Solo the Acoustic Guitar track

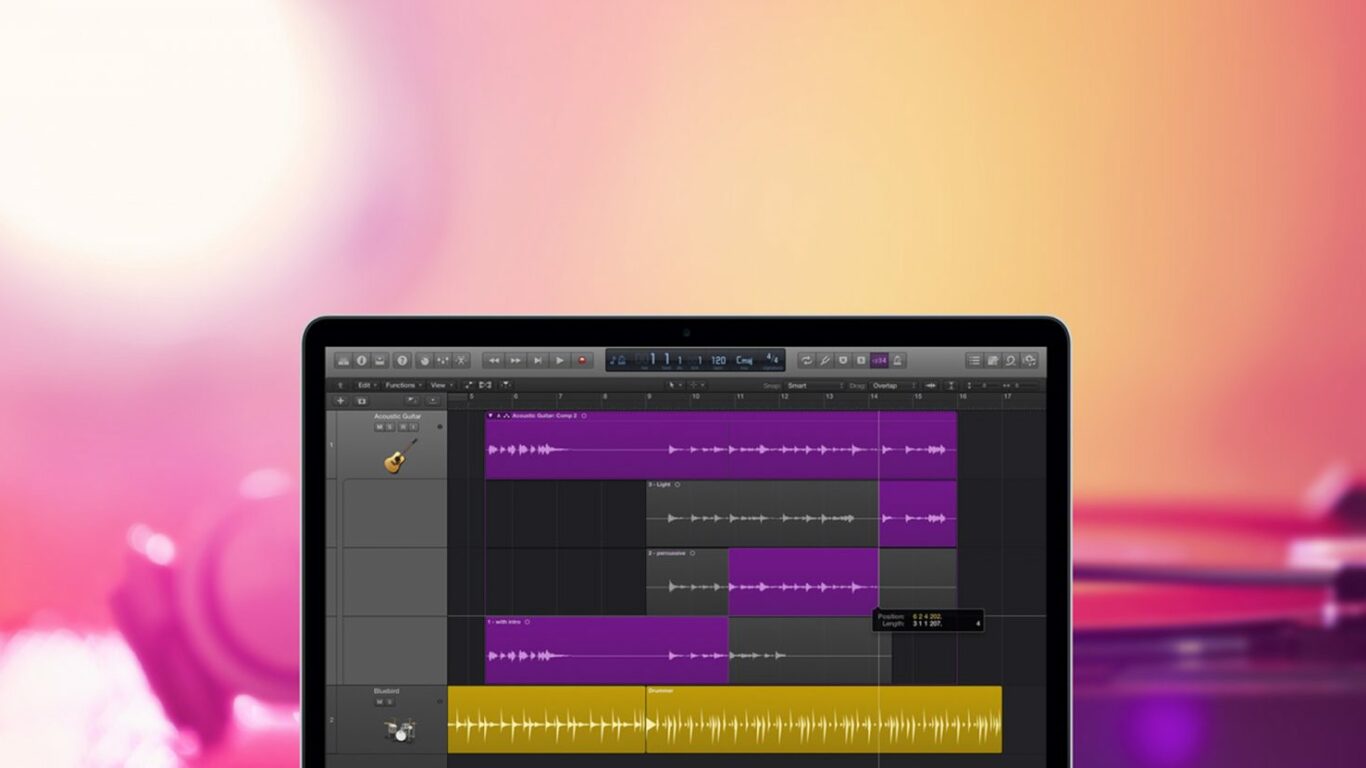tap(390, 427)
